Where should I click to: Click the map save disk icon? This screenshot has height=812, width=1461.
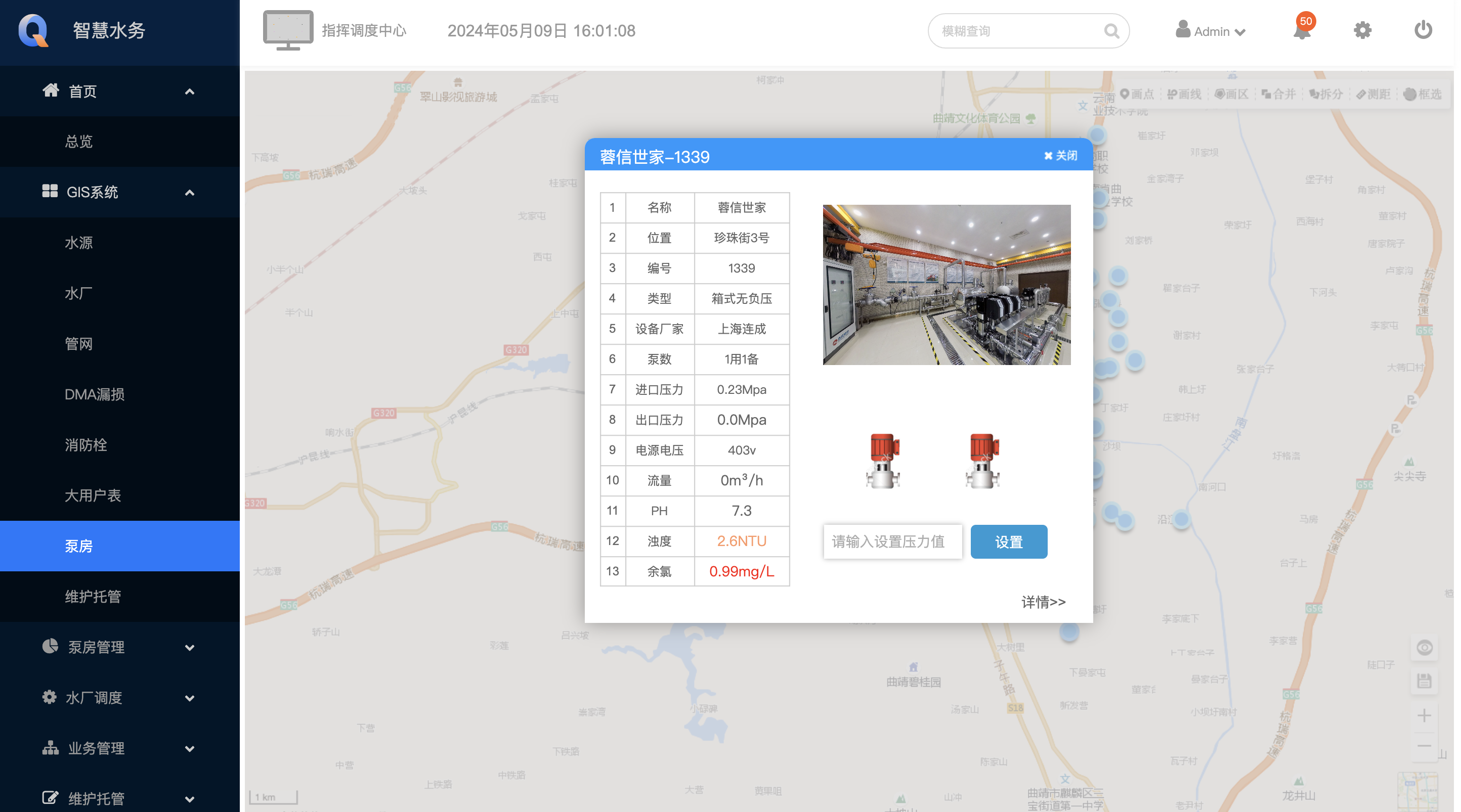pos(1424,681)
